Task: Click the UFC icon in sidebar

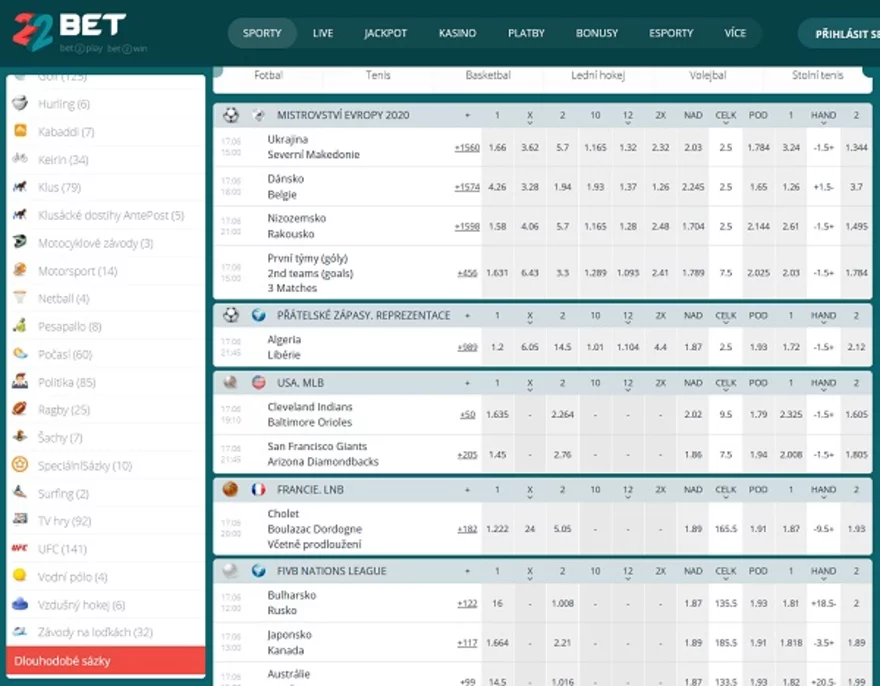Action: click(19, 549)
